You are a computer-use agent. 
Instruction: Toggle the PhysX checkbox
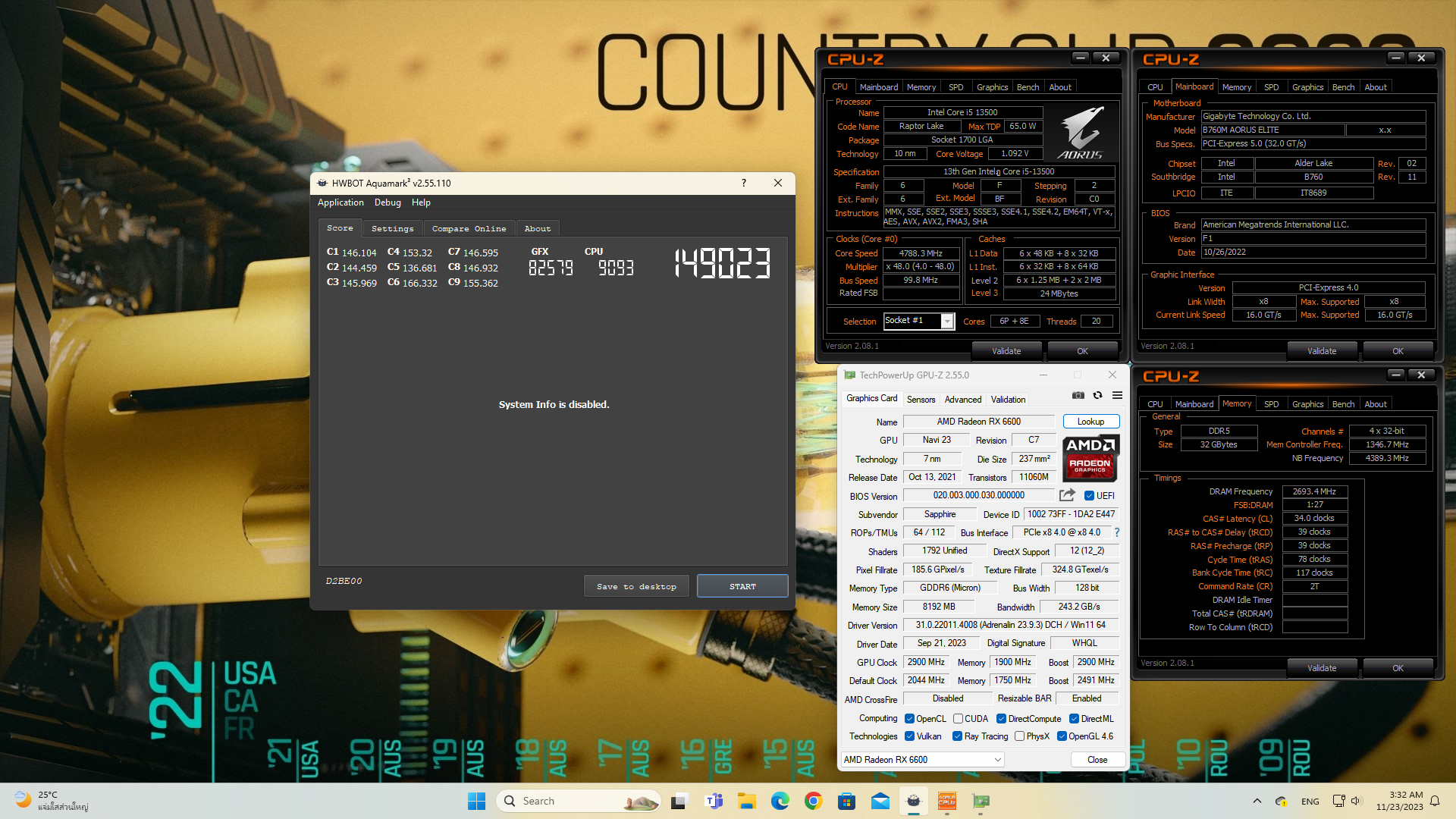pos(1020,736)
